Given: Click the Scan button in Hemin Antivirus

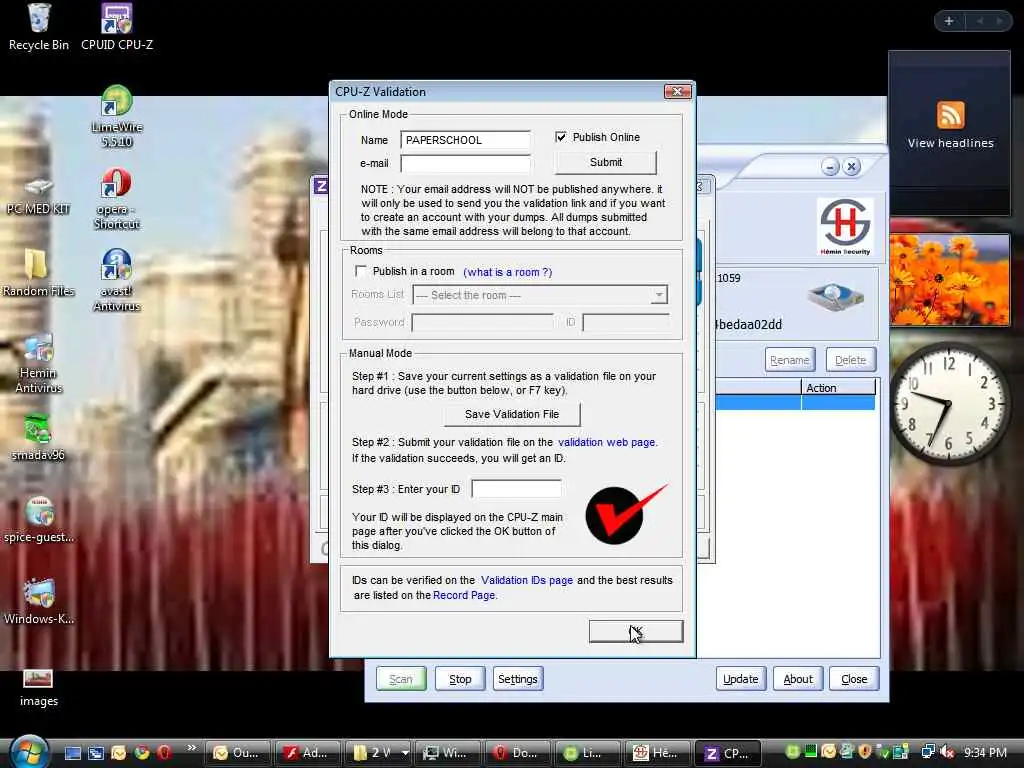Looking at the screenshot, I should click(401, 679).
